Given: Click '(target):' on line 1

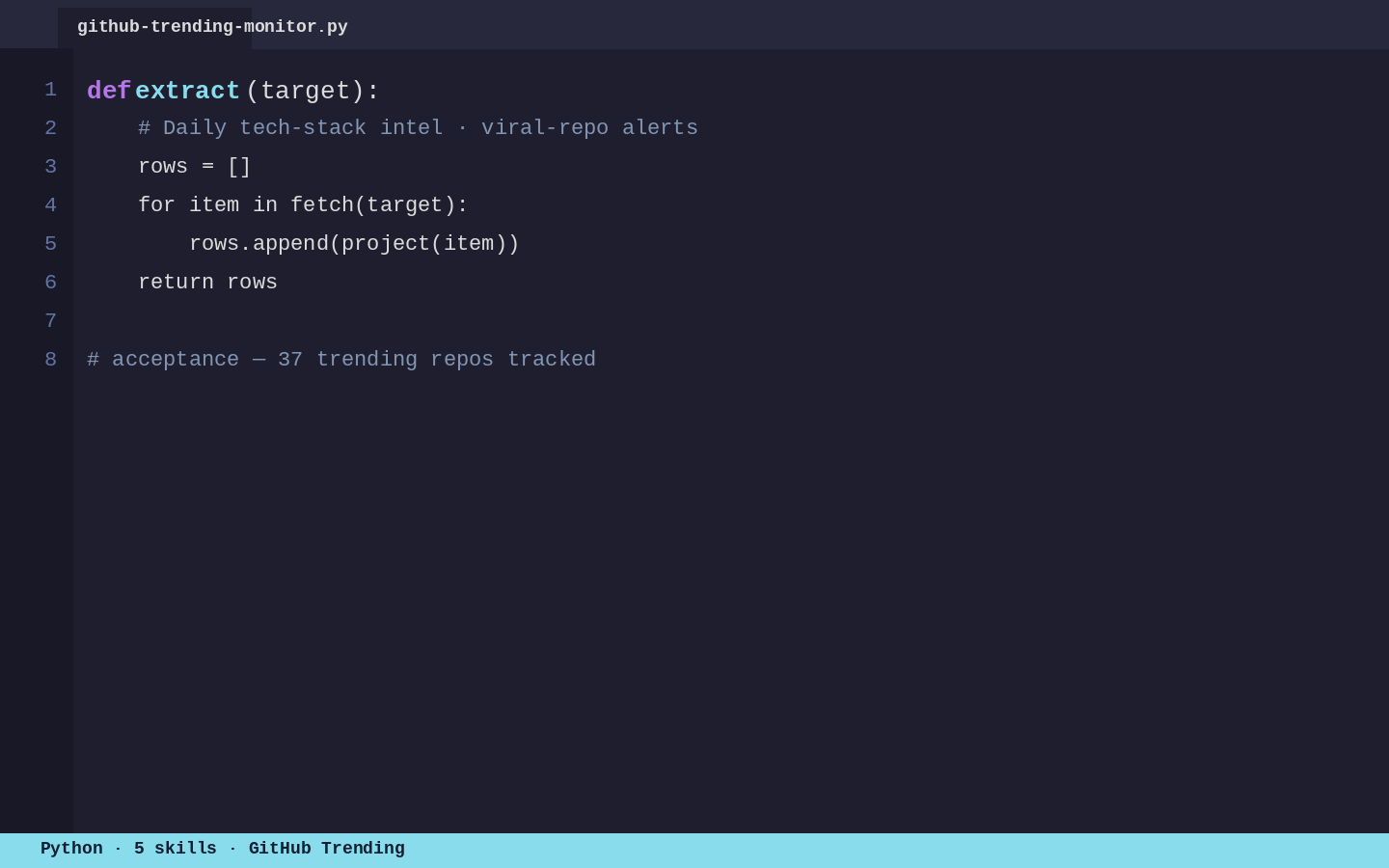Looking at the screenshot, I should coord(313,91).
